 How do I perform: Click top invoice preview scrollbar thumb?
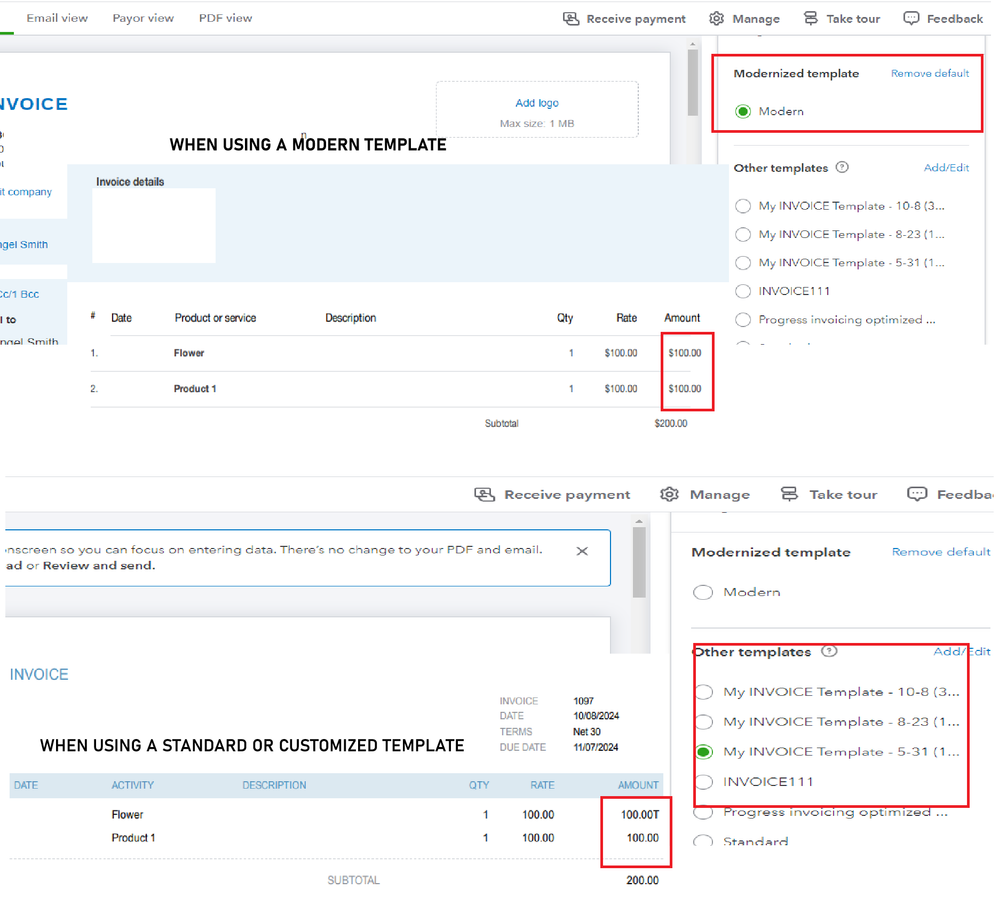pyautogui.click(x=693, y=82)
